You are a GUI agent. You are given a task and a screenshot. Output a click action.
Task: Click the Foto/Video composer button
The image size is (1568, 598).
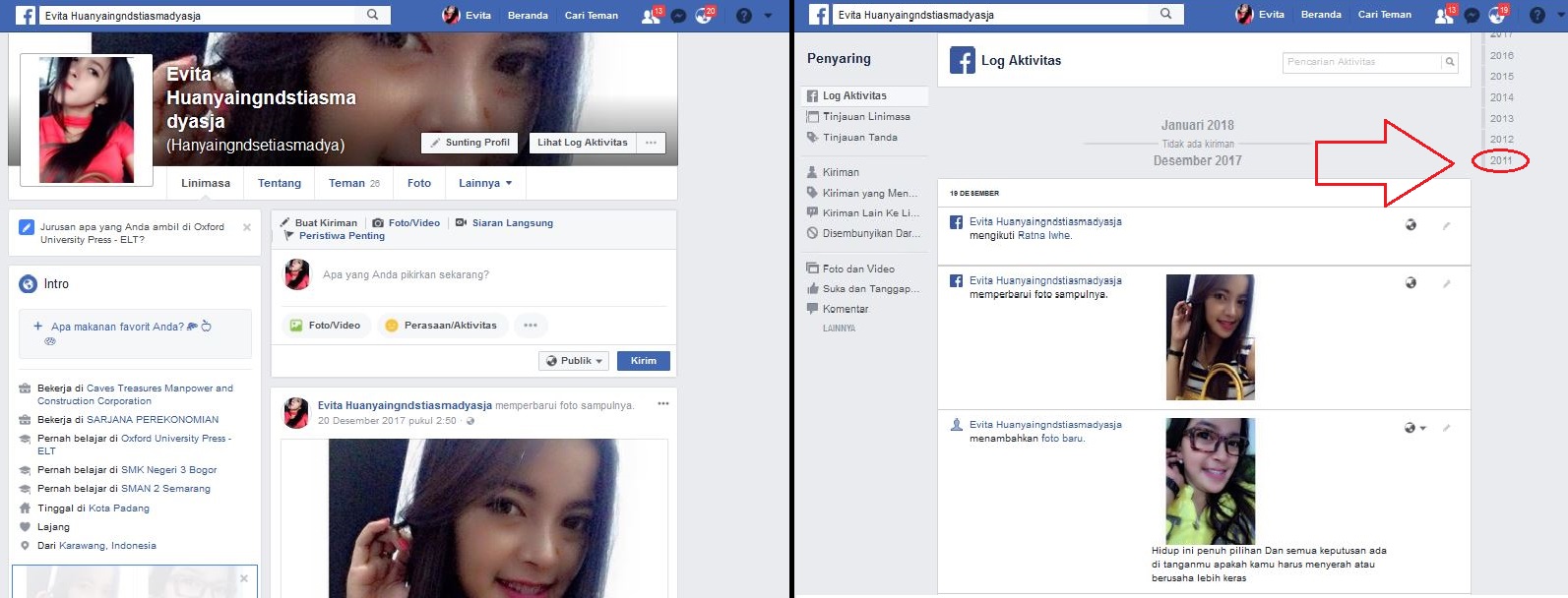[x=326, y=326]
